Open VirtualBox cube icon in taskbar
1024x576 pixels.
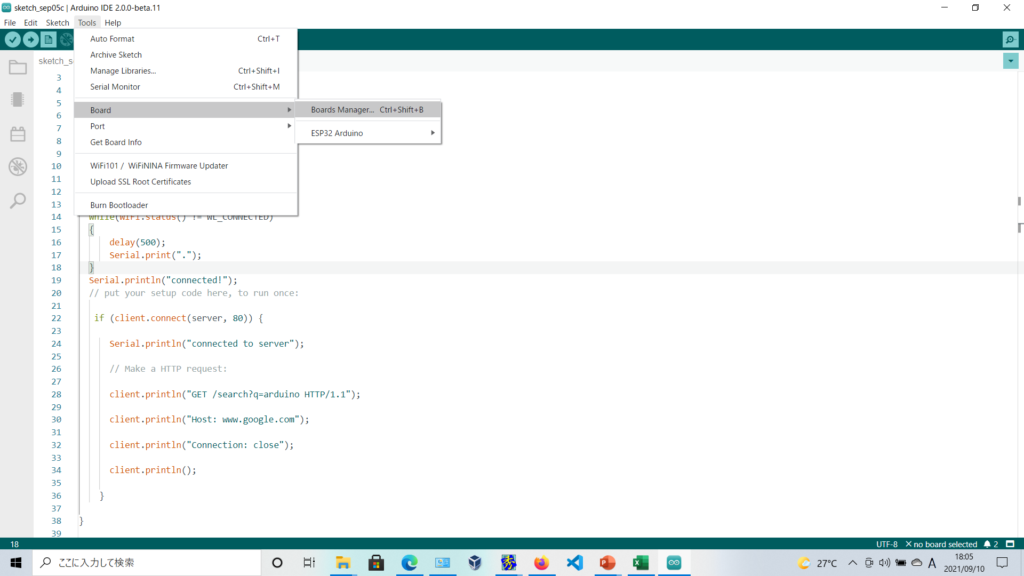[475, 562]
